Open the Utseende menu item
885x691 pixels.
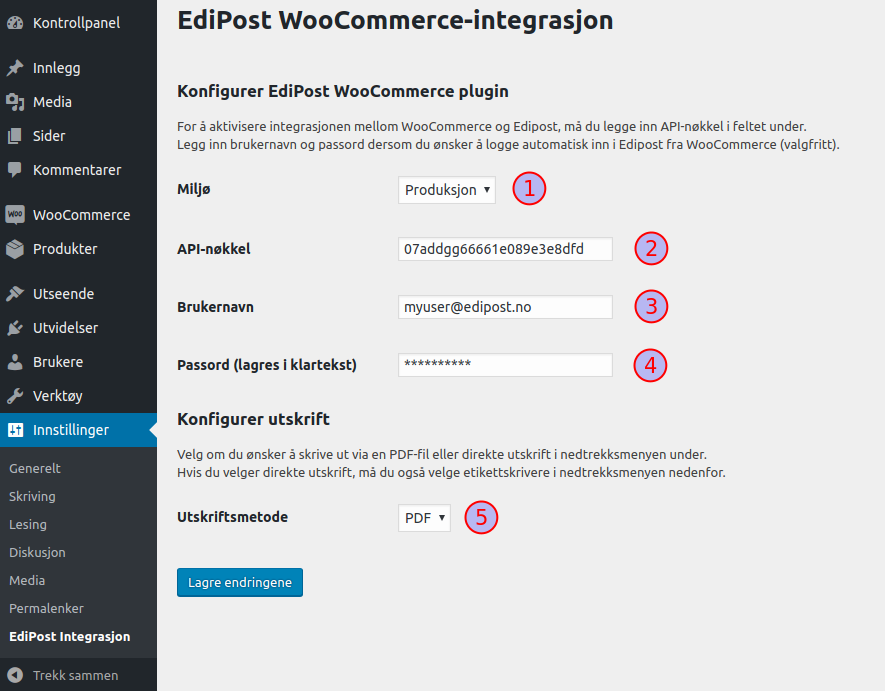(78, 294)
